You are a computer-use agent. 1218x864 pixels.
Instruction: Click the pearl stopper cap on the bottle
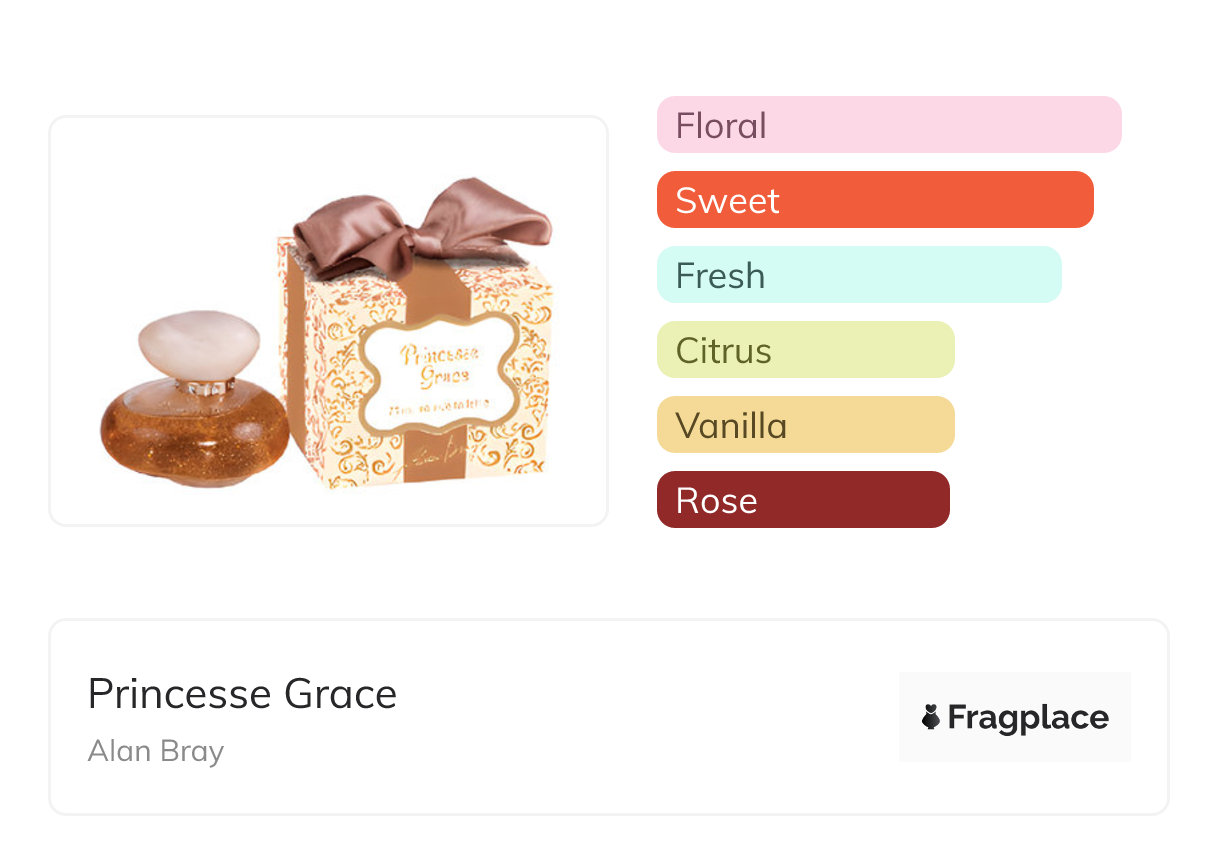[199, 346]
